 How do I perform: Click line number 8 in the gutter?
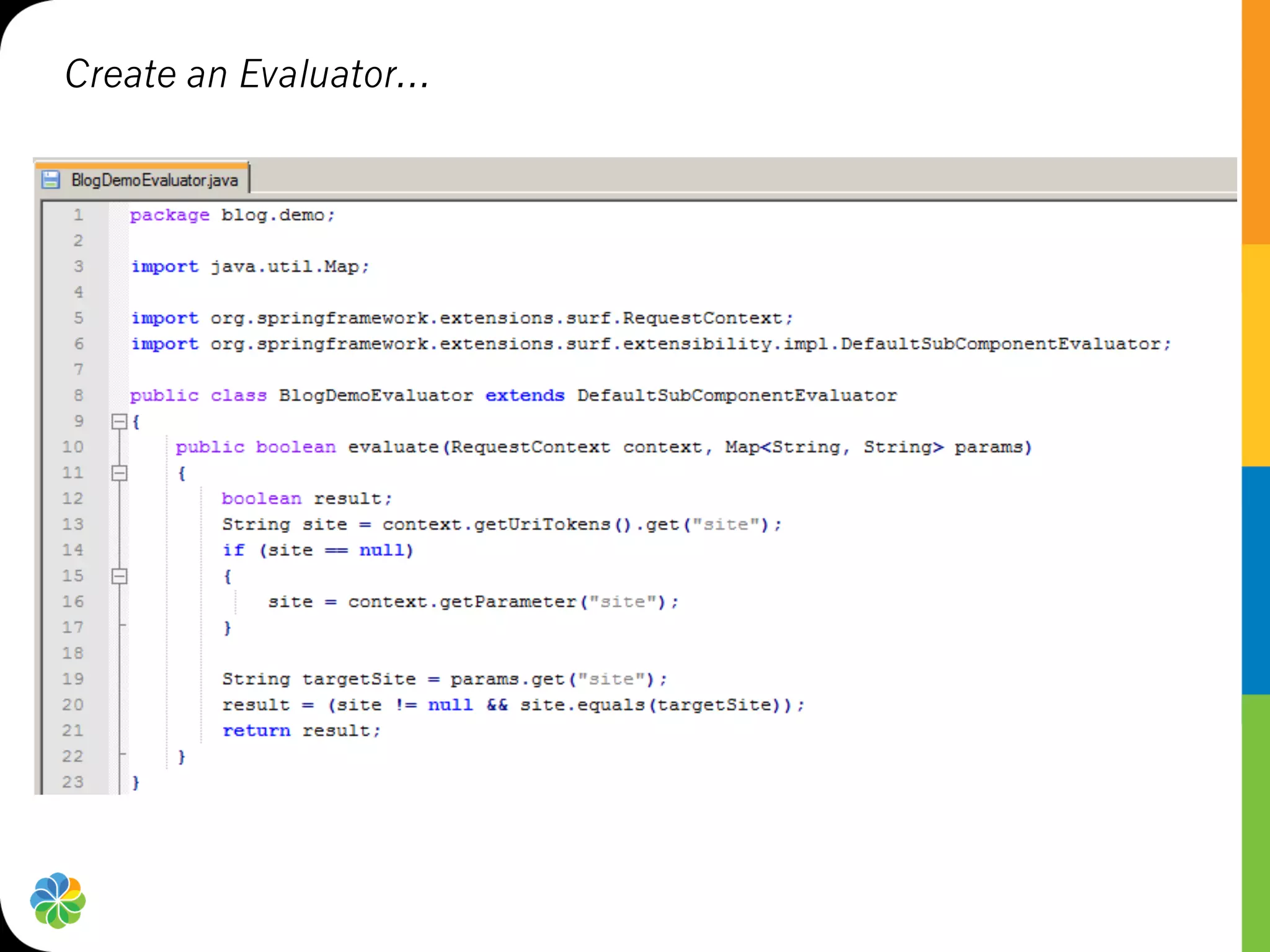point(78,395)
